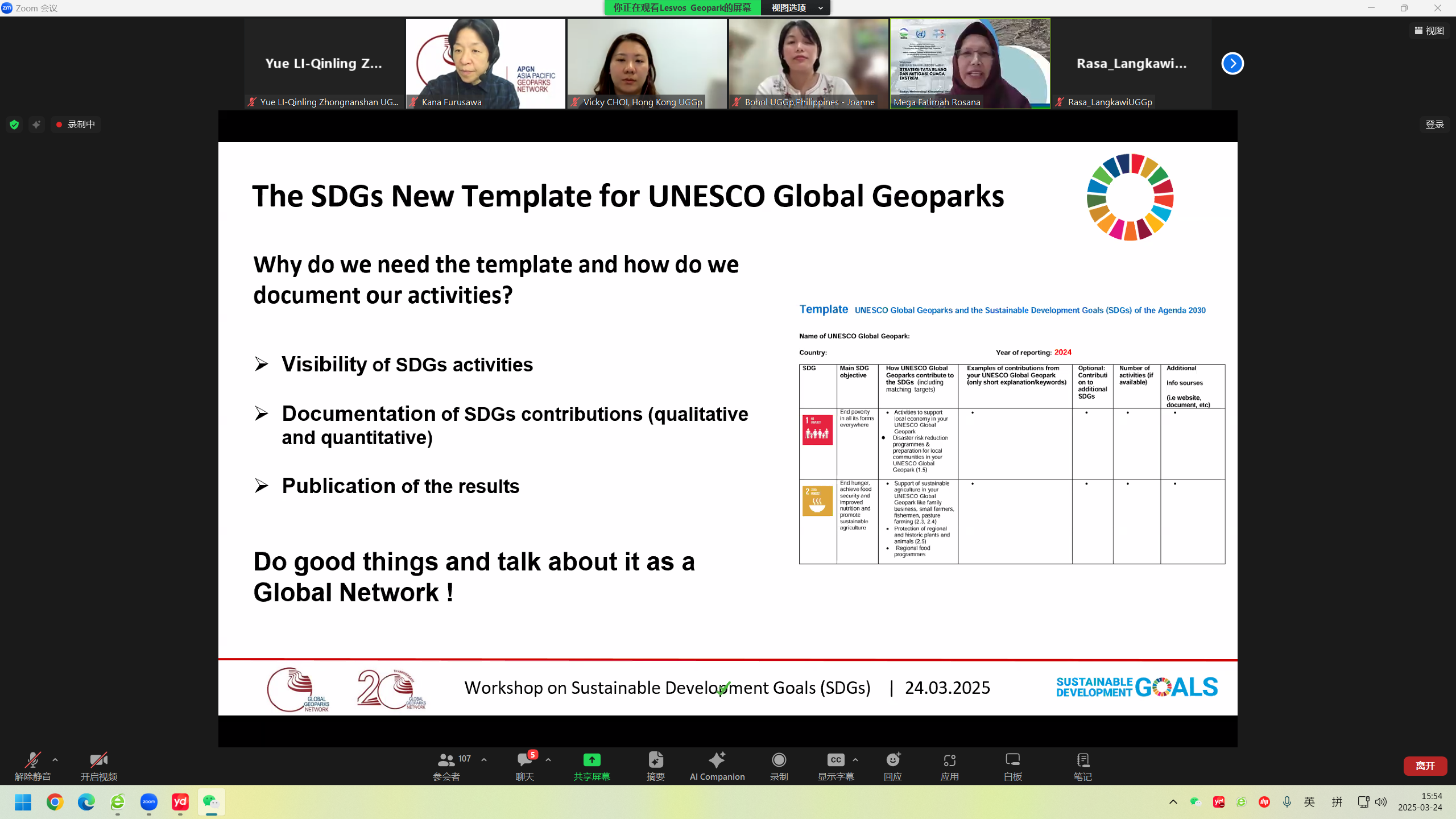Open the 摘要 summary tool
This screenshot has width=1456, height=819.
655,766
